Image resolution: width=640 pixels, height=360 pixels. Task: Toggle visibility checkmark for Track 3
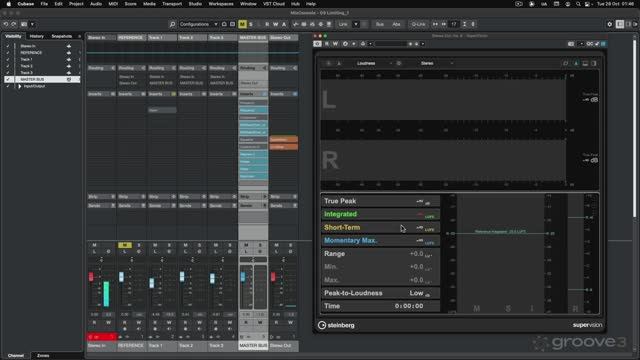[7, 73]
